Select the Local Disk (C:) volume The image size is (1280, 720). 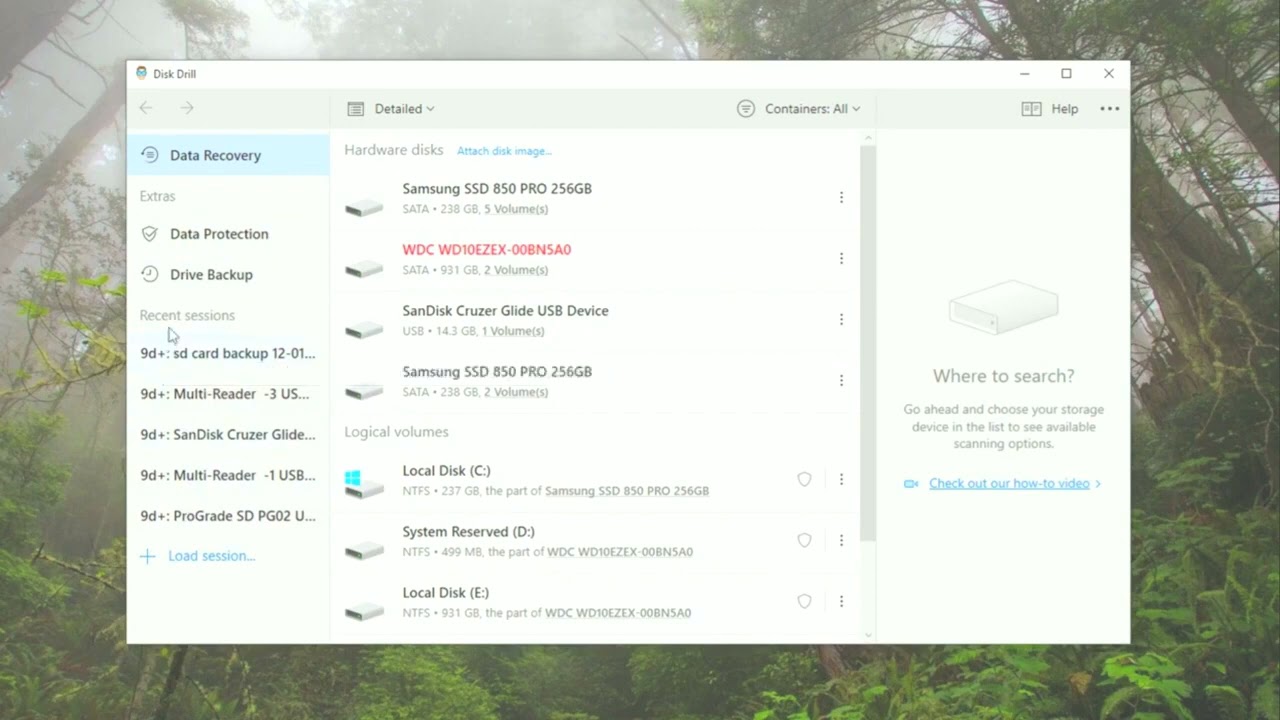click(x=594, y=480)
